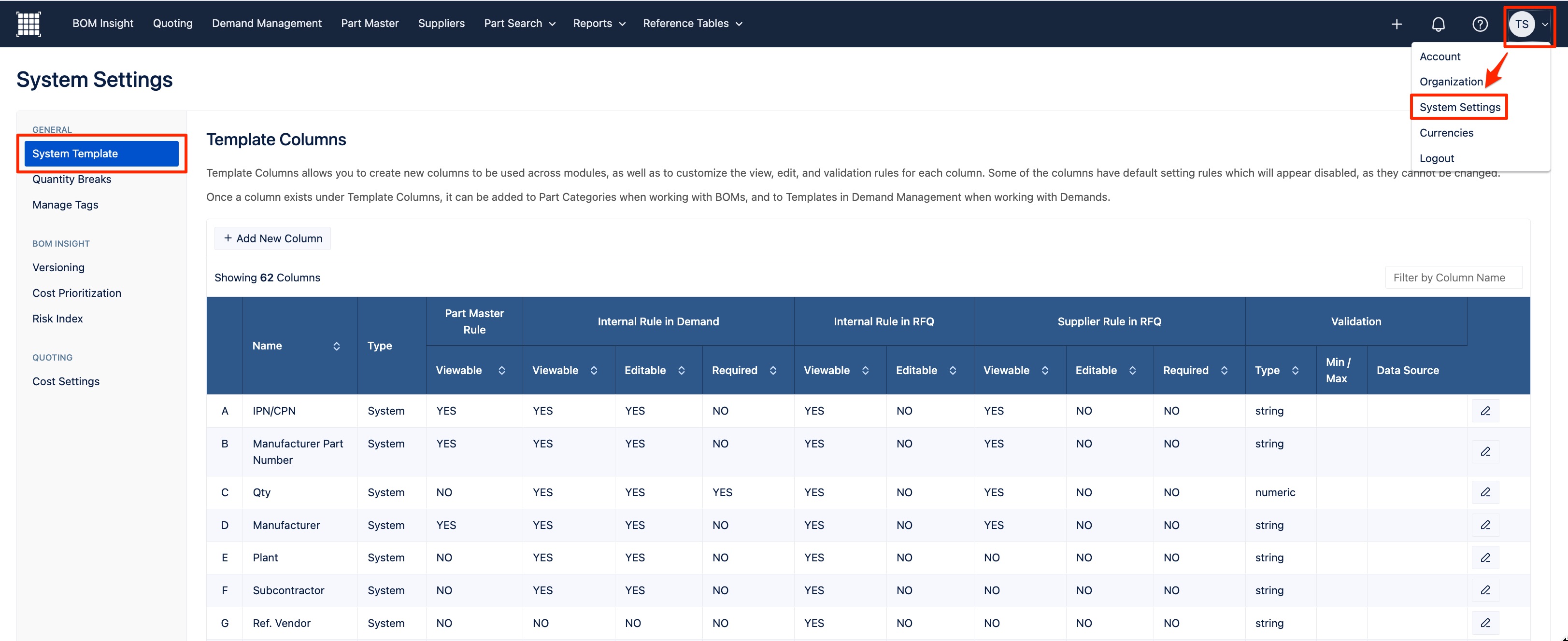The height and width of the screenshot is (641, 1568).
Task: Edit the Subcontractor column row
Action: tap(1485, 590)
